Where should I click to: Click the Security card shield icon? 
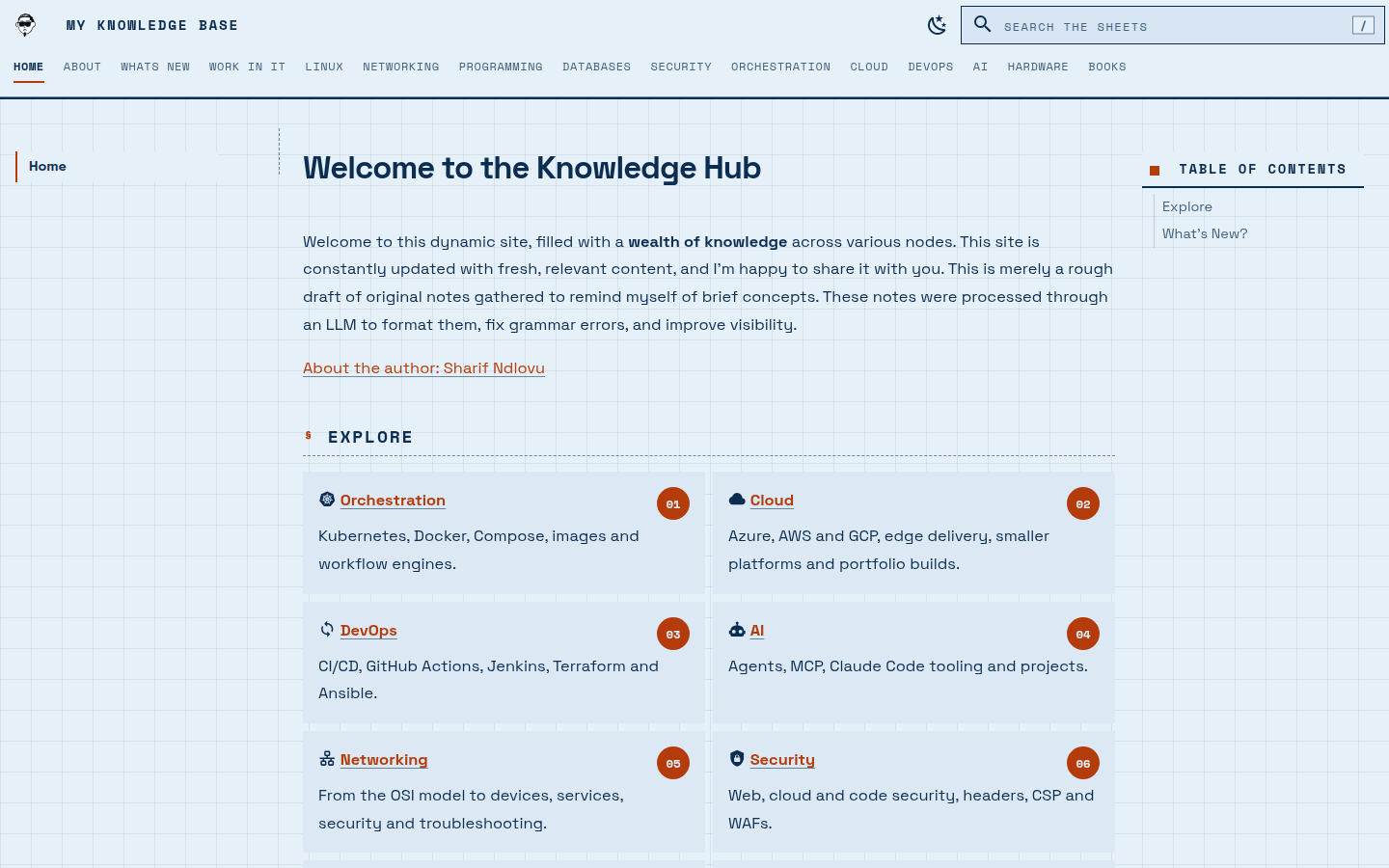[737, 759]
